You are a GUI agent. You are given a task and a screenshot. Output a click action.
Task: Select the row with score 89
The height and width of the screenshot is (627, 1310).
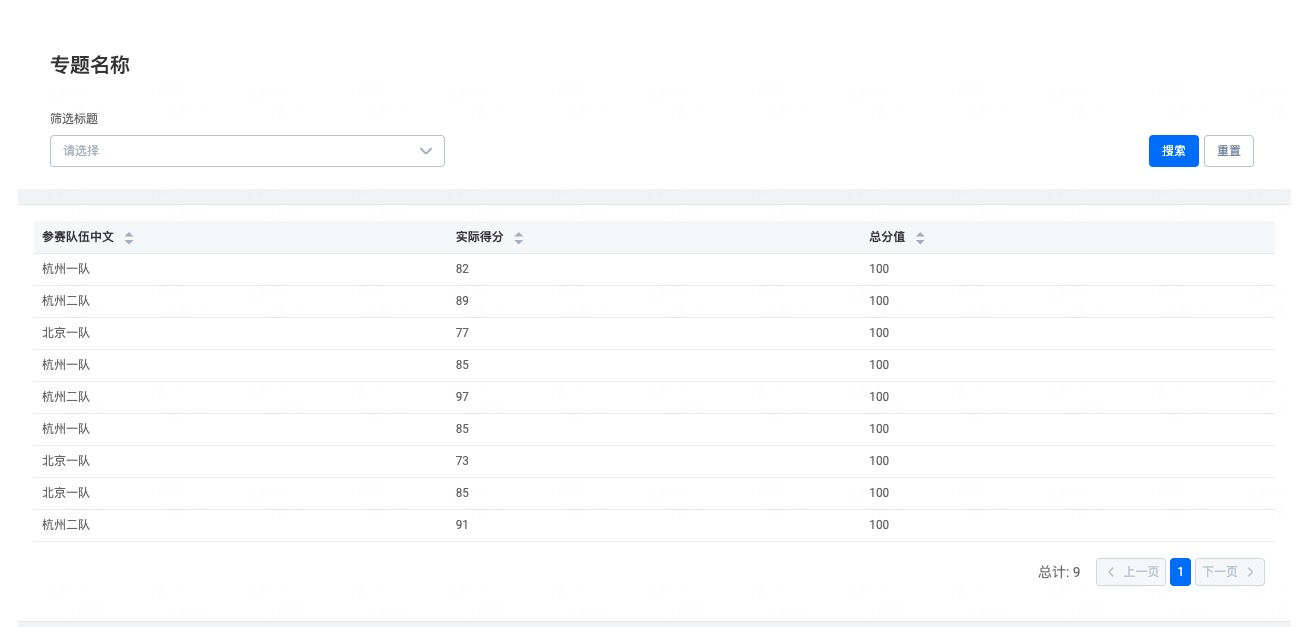pyautogui.click(x=462, y=302)
